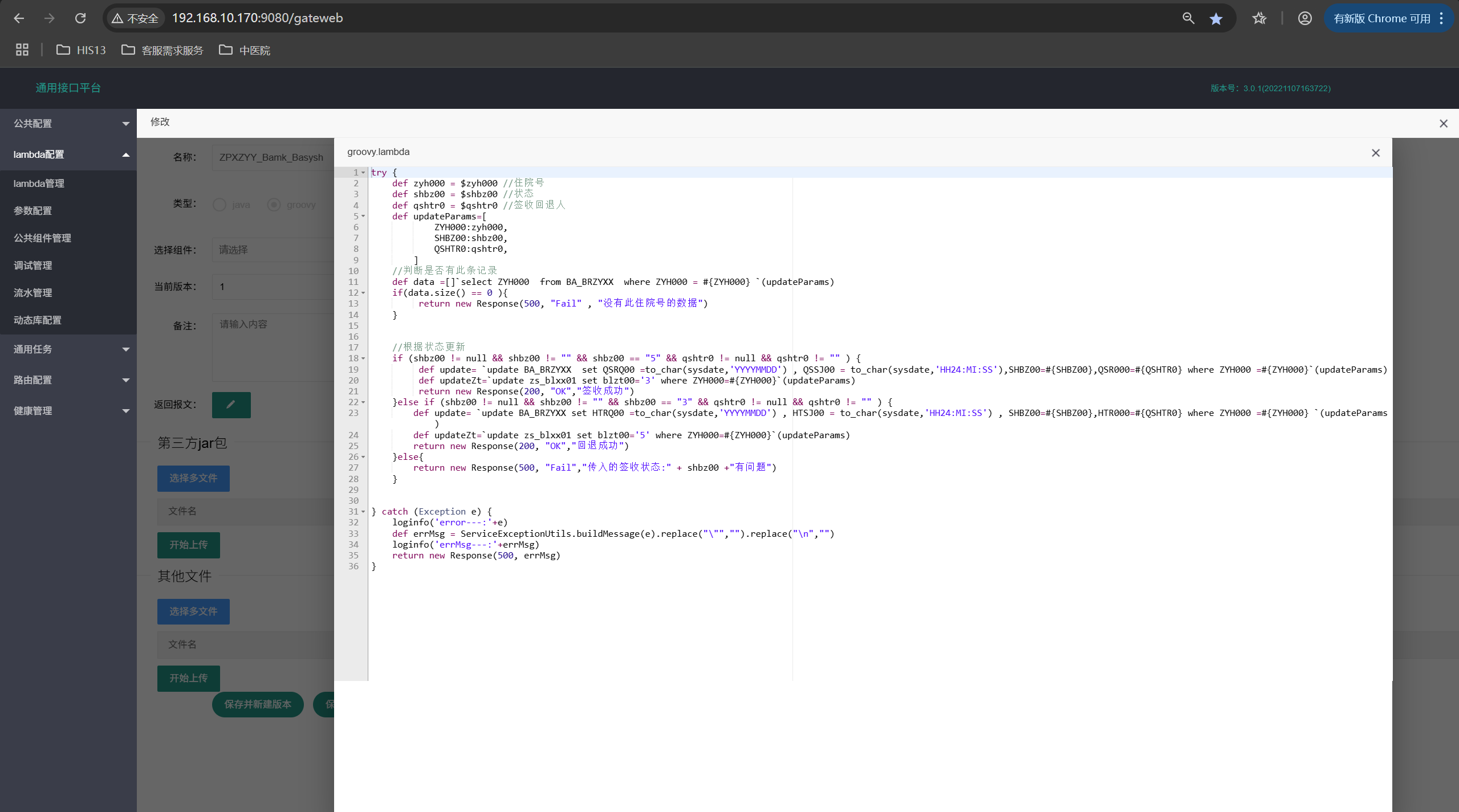
Task: Open the HIS13 bookmark folder
Action: pos(81,50)
